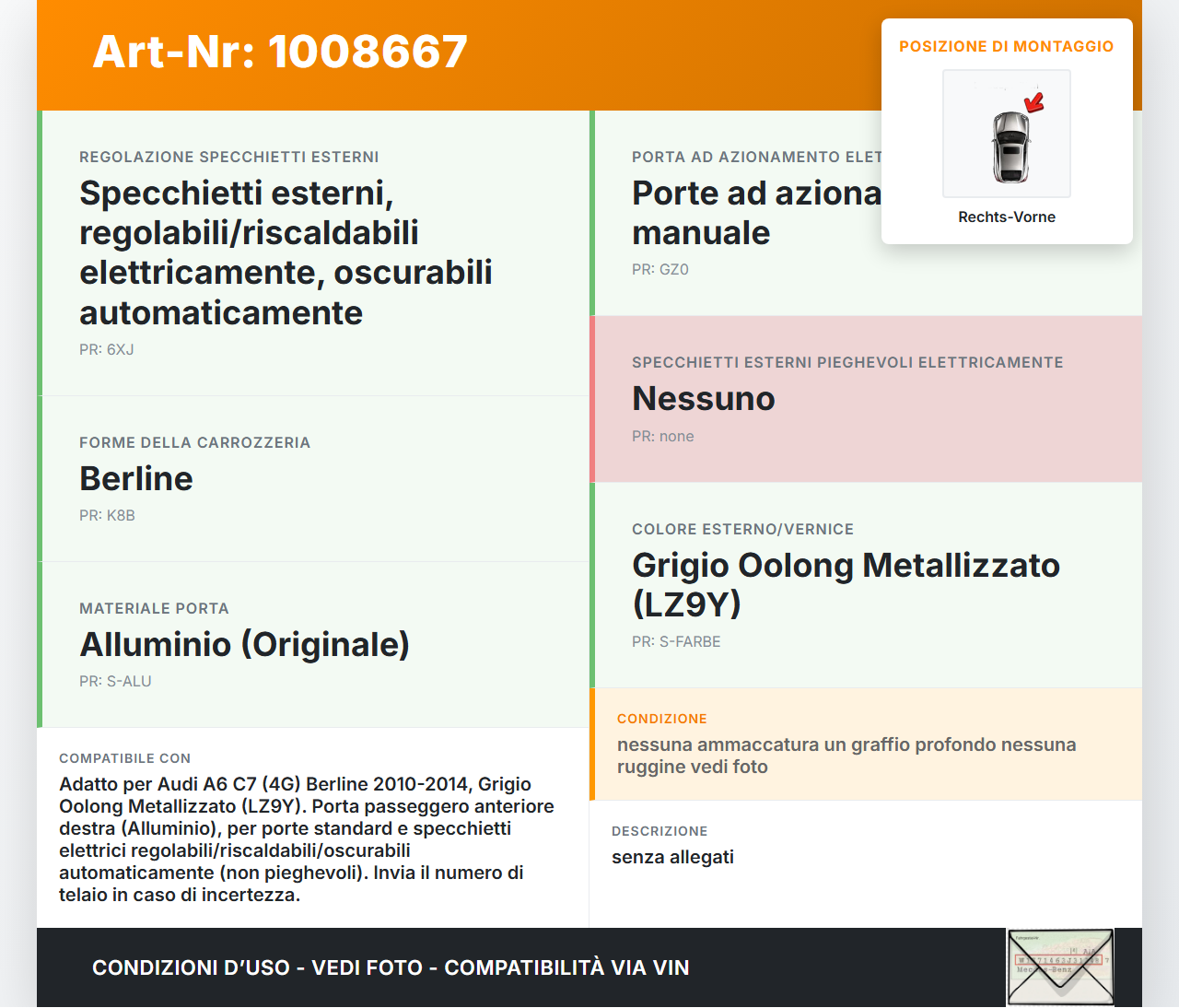Click the highlighted VIN number box

click(x=1058, y=959)
